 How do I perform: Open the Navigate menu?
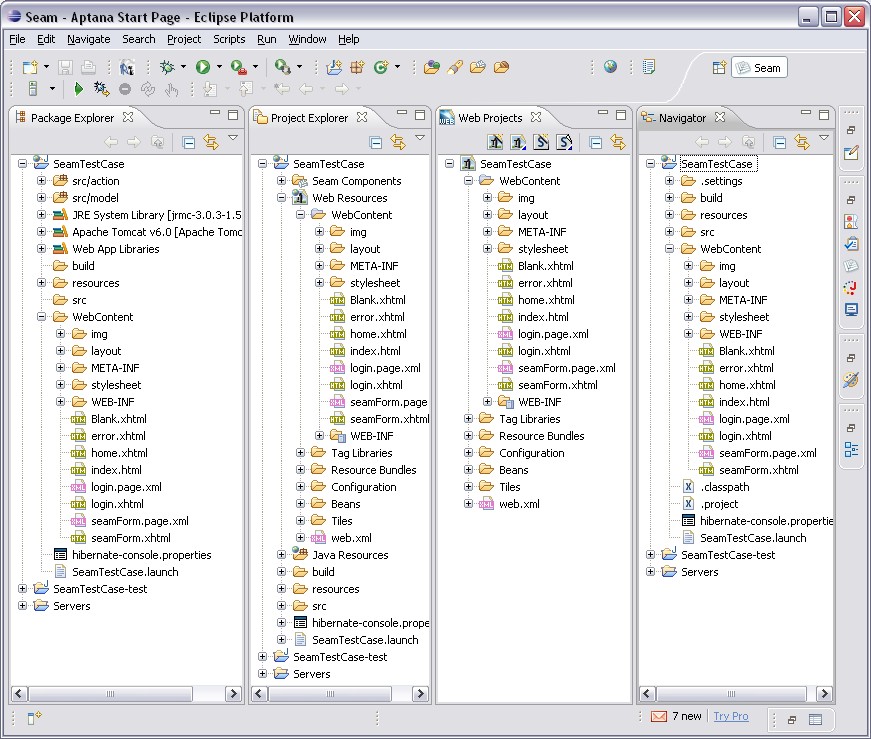tap(89, 39)
